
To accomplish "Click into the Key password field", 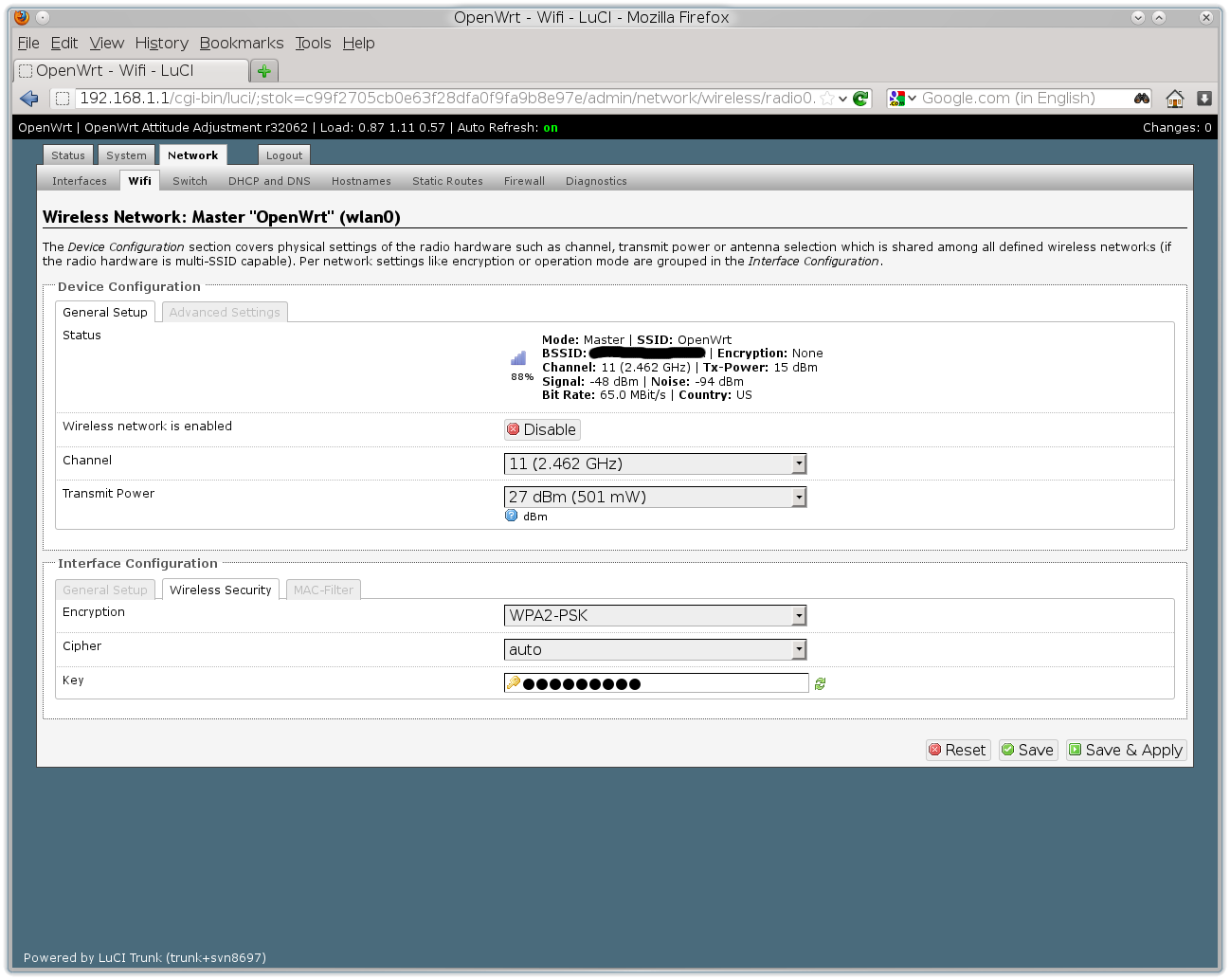I will tap(656, 683).
